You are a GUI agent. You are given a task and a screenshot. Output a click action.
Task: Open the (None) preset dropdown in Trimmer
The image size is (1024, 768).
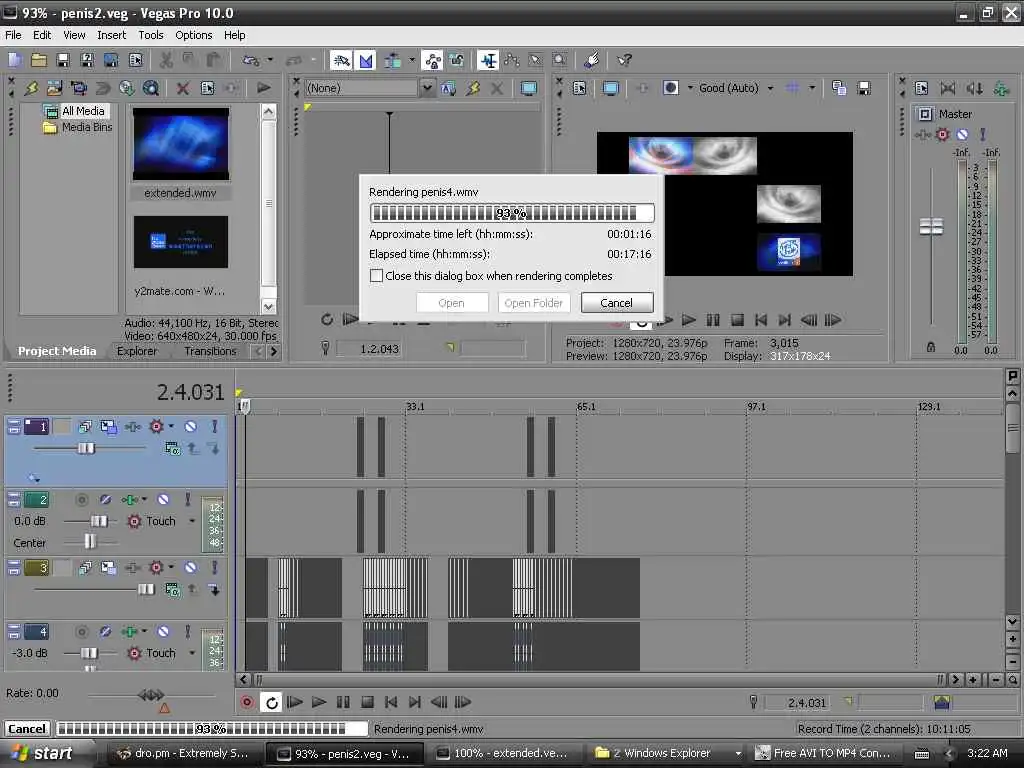click(426, 88)
